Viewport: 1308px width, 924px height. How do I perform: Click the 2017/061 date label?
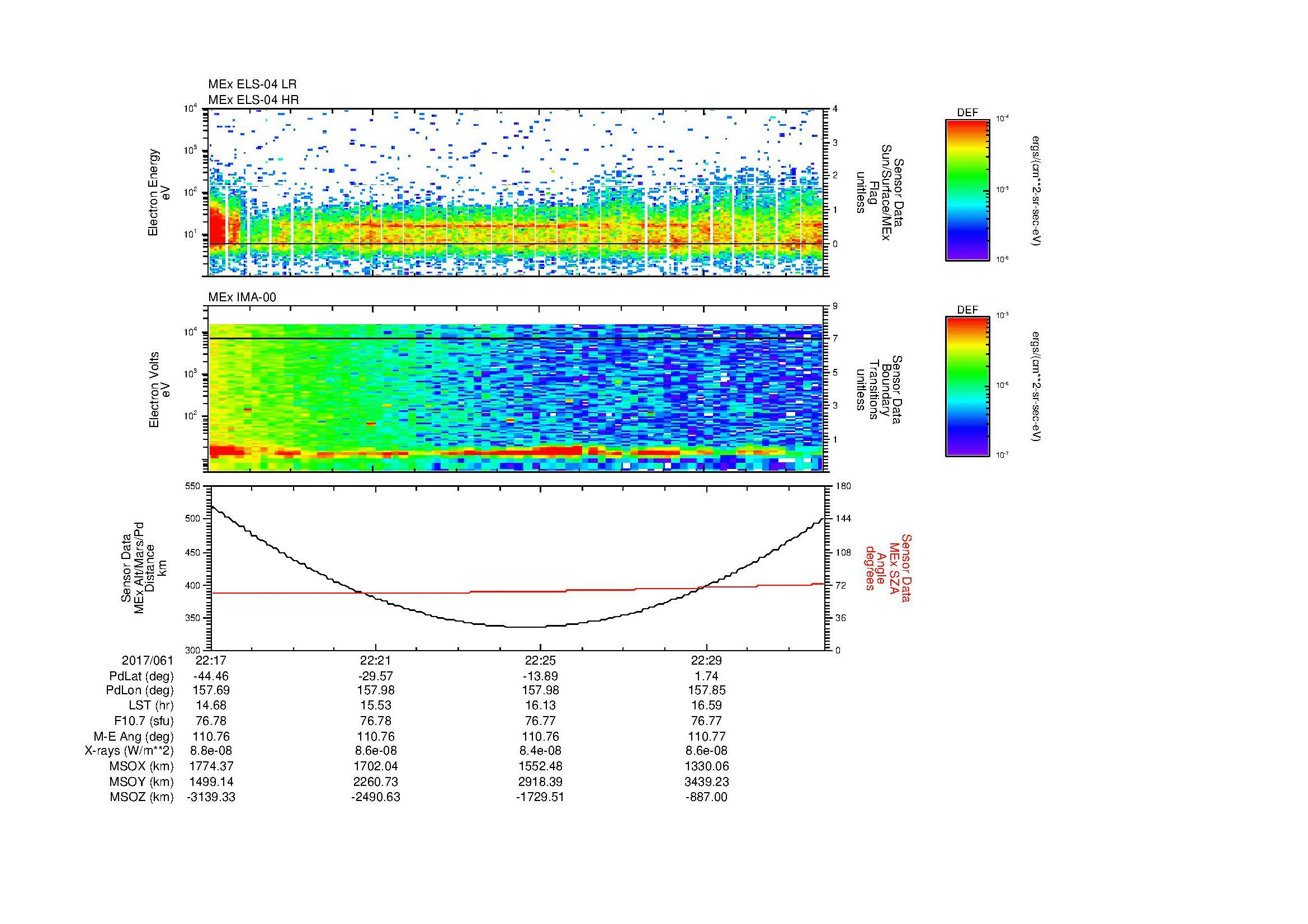[x=147, y=661]
